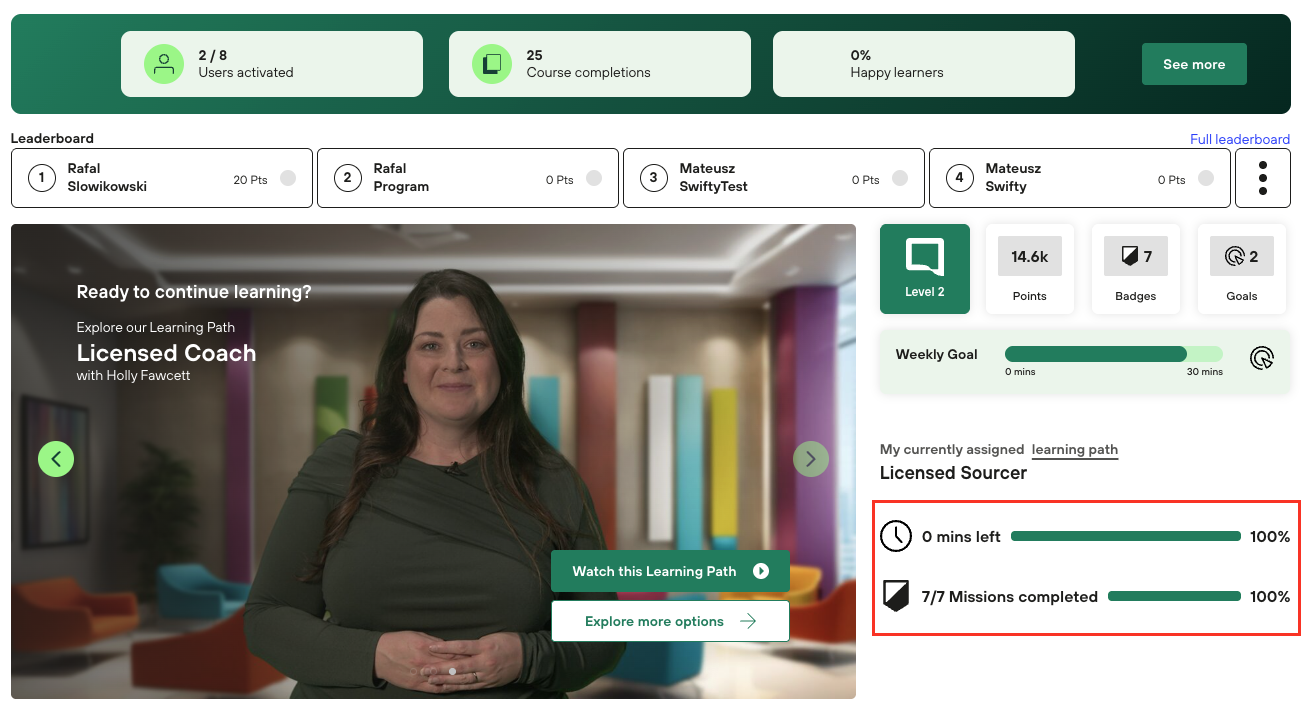Open the Level 2 chat-bubble tile

click(924, 268)
